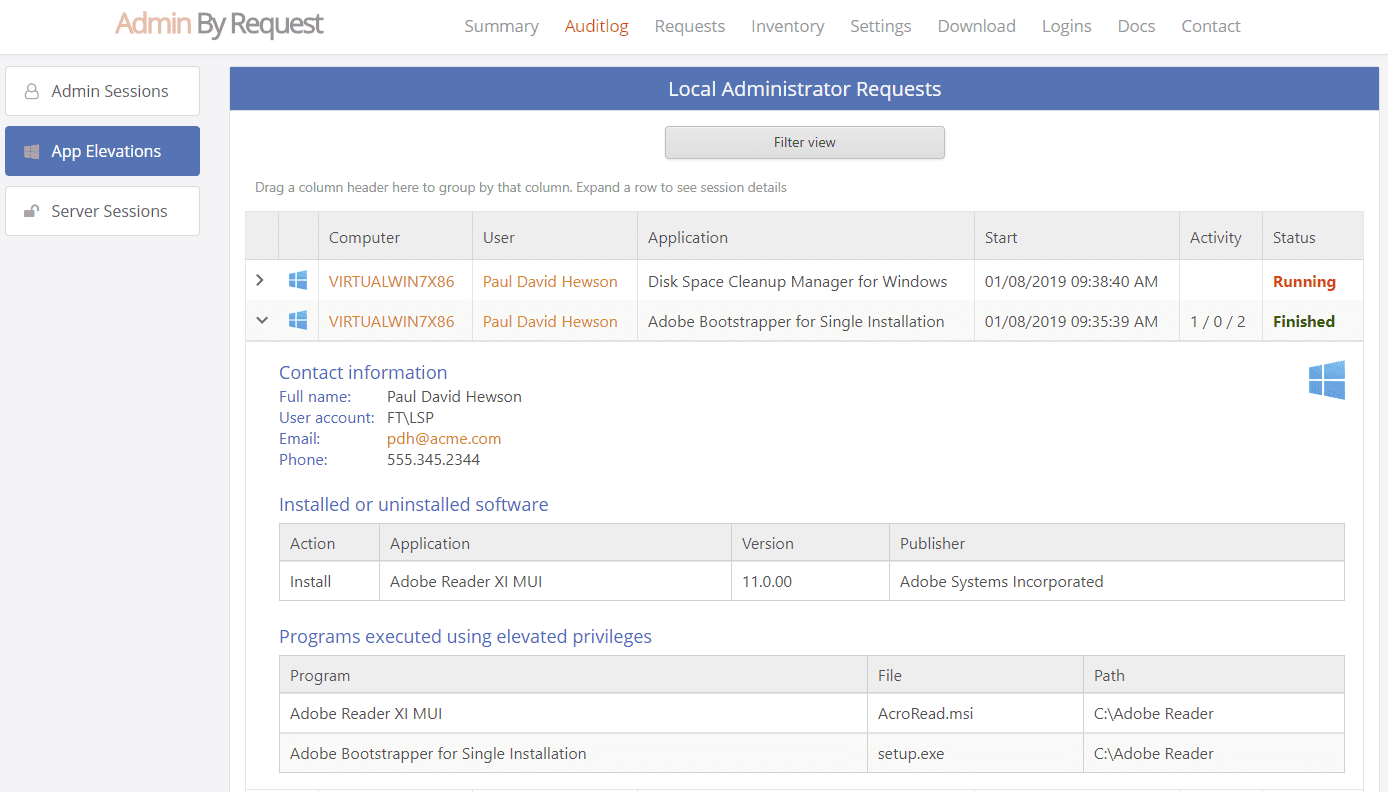Sort by the Status column header
1388x792 pixels.
(x=1294, y=238)
